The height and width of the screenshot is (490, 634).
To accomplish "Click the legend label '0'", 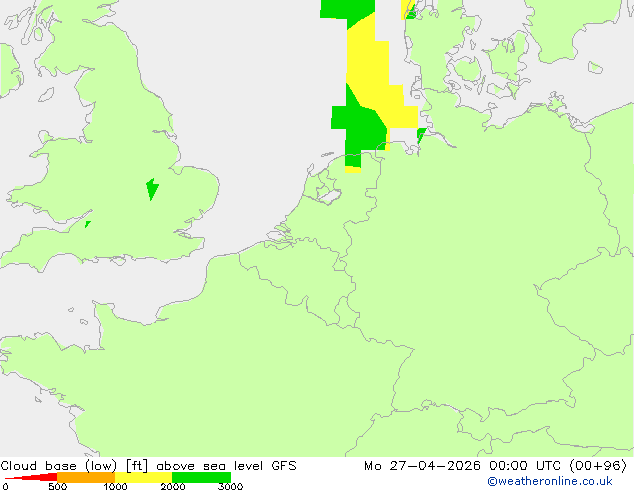I will [5, 486].
